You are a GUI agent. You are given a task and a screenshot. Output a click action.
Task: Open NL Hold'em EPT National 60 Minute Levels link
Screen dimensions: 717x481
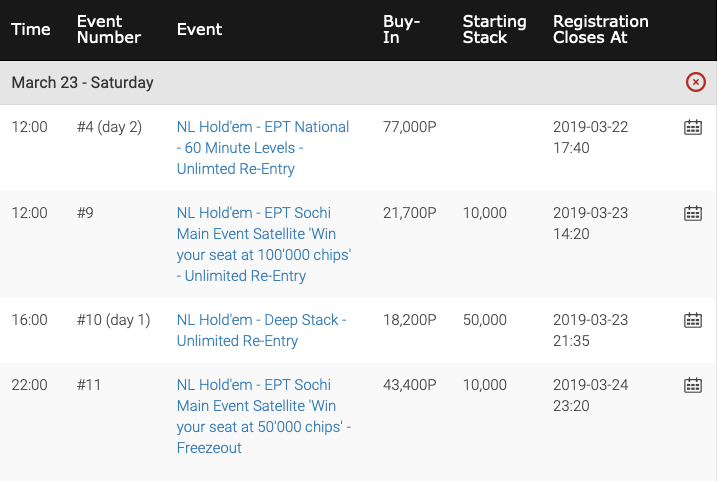click(x=263, y=148)
